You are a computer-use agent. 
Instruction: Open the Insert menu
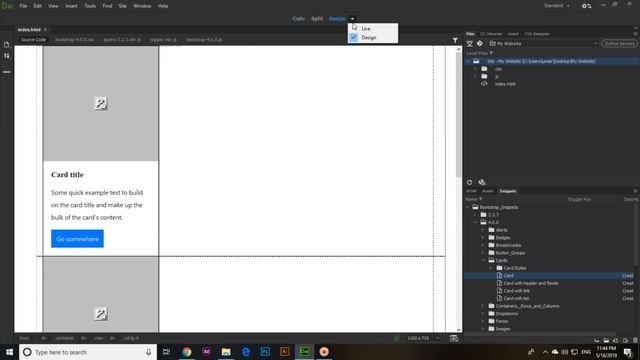[x=71, y=6]
